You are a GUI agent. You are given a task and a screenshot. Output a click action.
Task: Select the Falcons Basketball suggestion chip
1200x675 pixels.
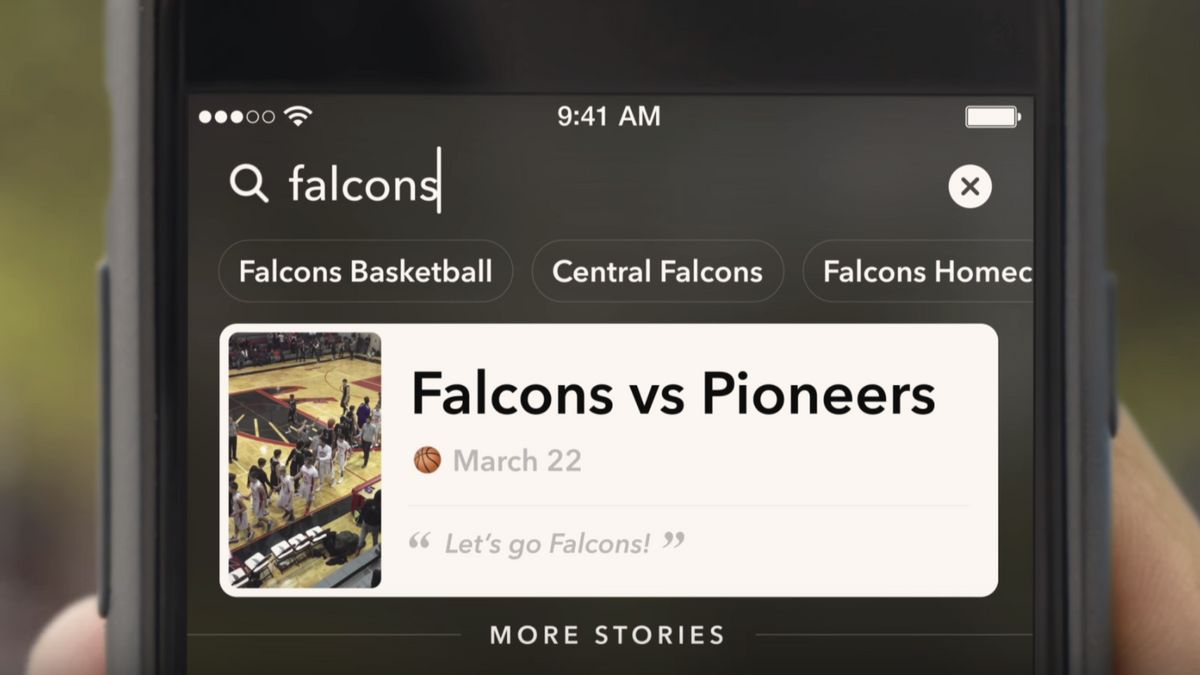pyautogui.click(x=365, y=271)
